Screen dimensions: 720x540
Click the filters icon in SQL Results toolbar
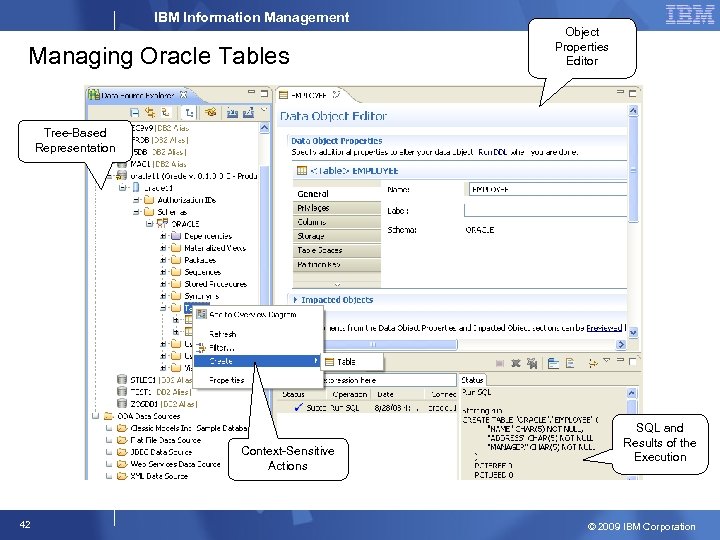click(x=593, y=363)
